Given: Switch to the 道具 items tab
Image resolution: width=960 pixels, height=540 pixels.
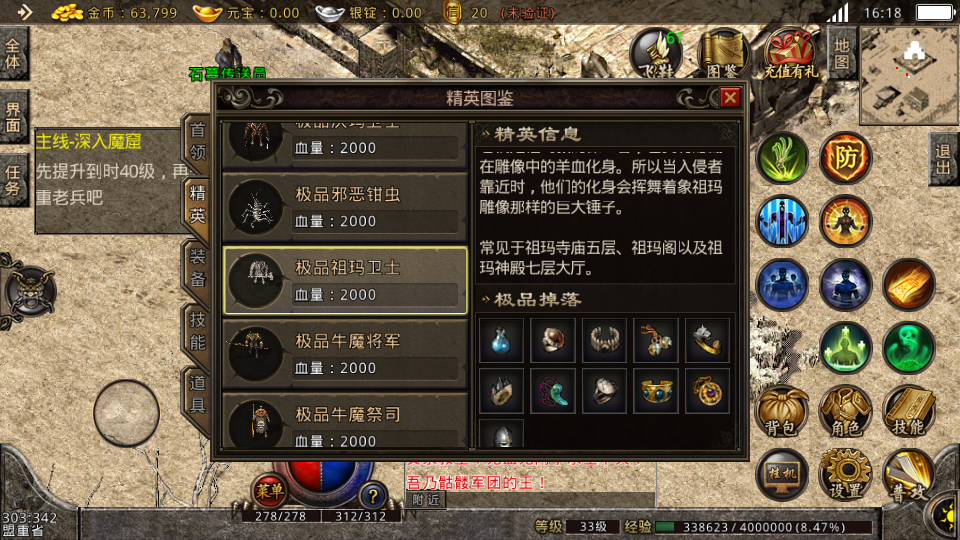Looking at the screenshot, I should tap(197, 394).
